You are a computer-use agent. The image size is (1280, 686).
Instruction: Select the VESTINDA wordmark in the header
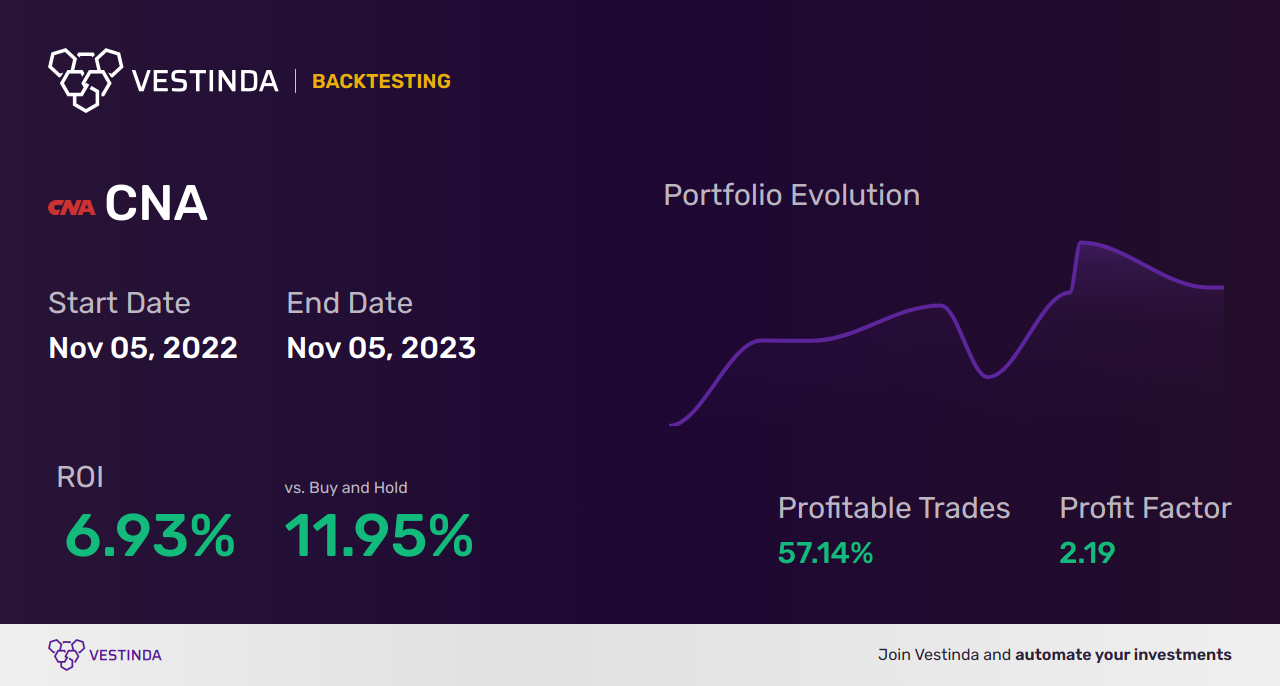(x=205, y=81)
